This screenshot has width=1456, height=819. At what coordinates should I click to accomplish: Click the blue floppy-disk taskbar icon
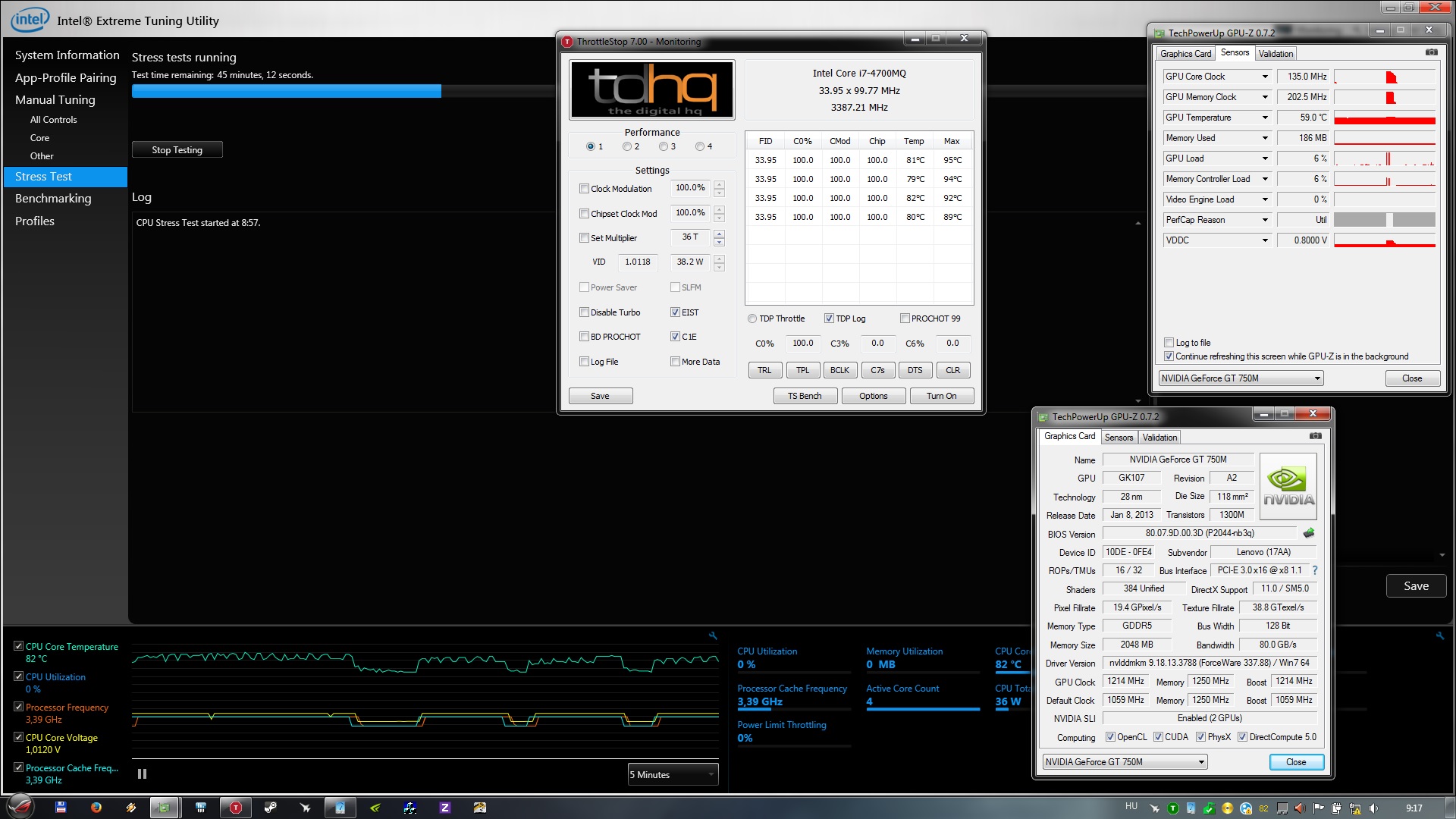[x=61, y=808]
